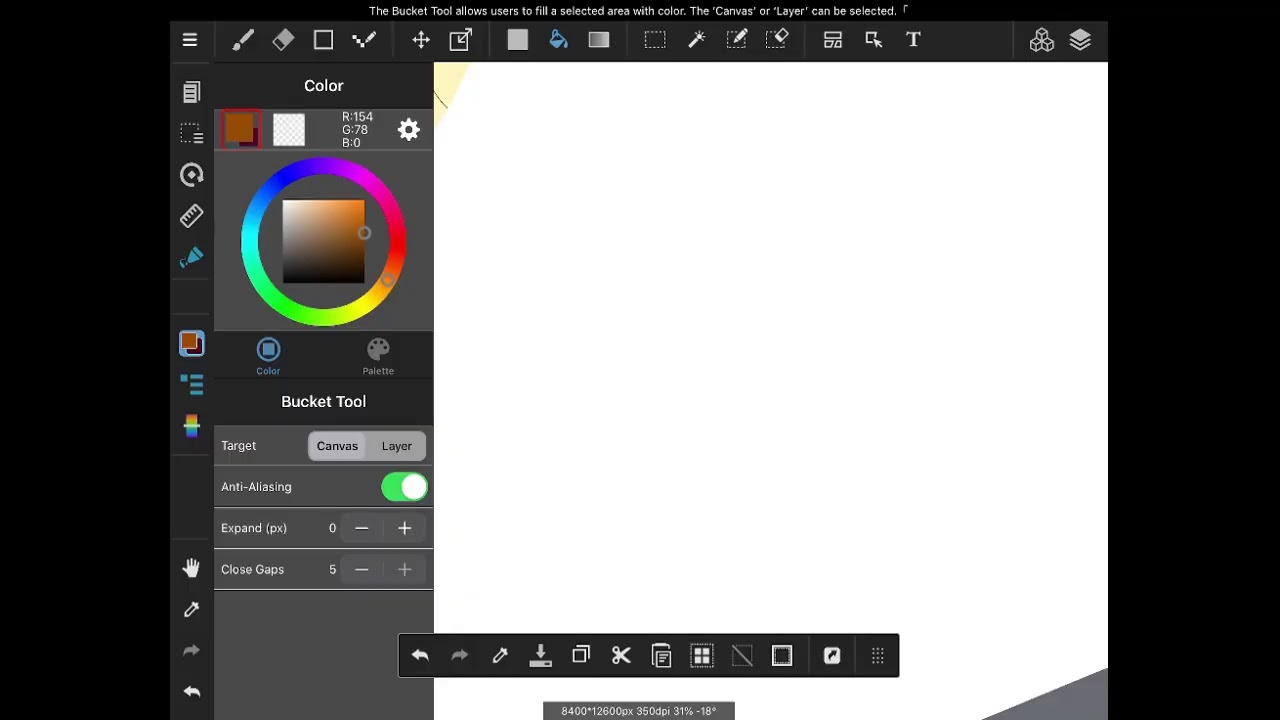Viewport: 1280px width, 720px height.
Task: Click copy icon in bottom shortcut bar
Action: tap(581, 656)
